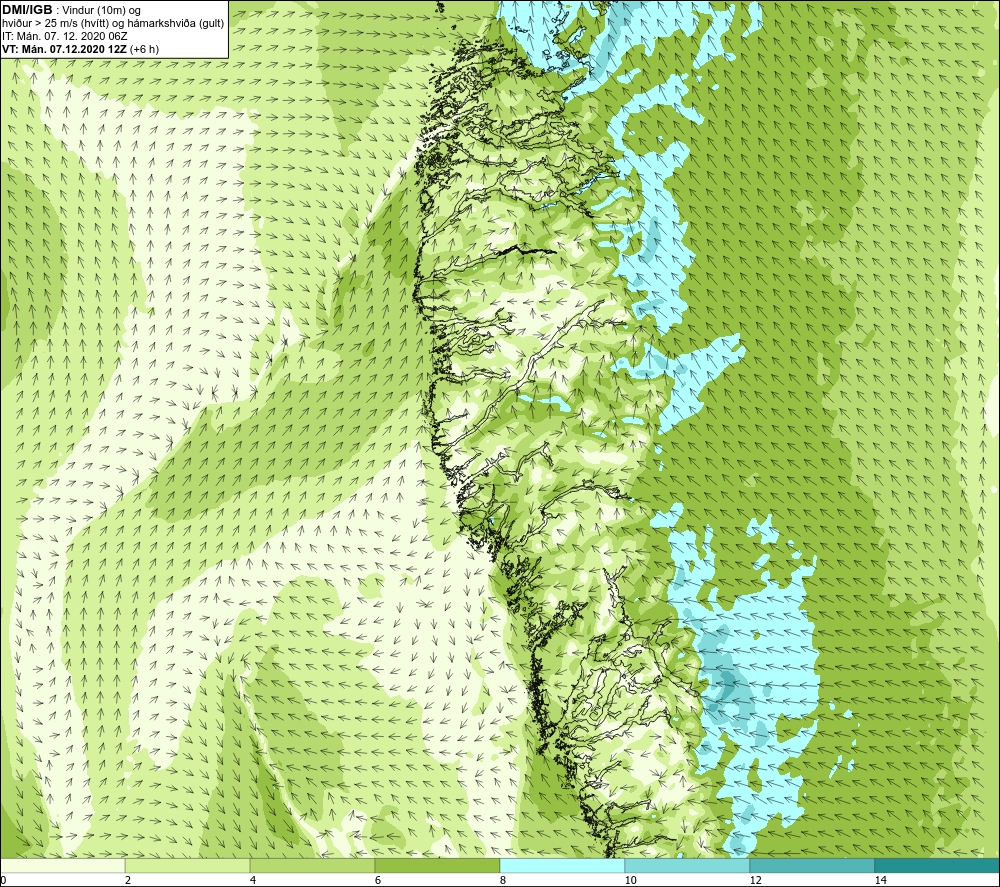
Task: Click the '4' label under the color scale
Action: (253, 880)
